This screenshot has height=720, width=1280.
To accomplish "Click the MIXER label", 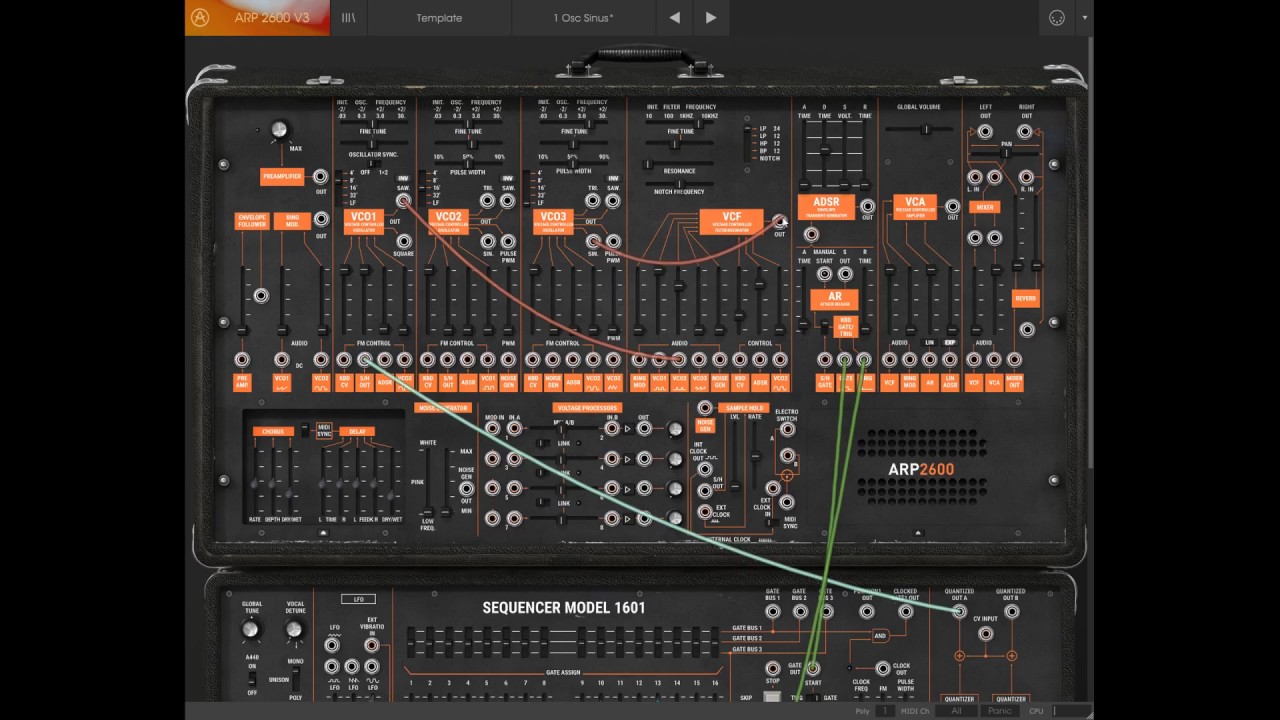I will [x=985, y=207].
